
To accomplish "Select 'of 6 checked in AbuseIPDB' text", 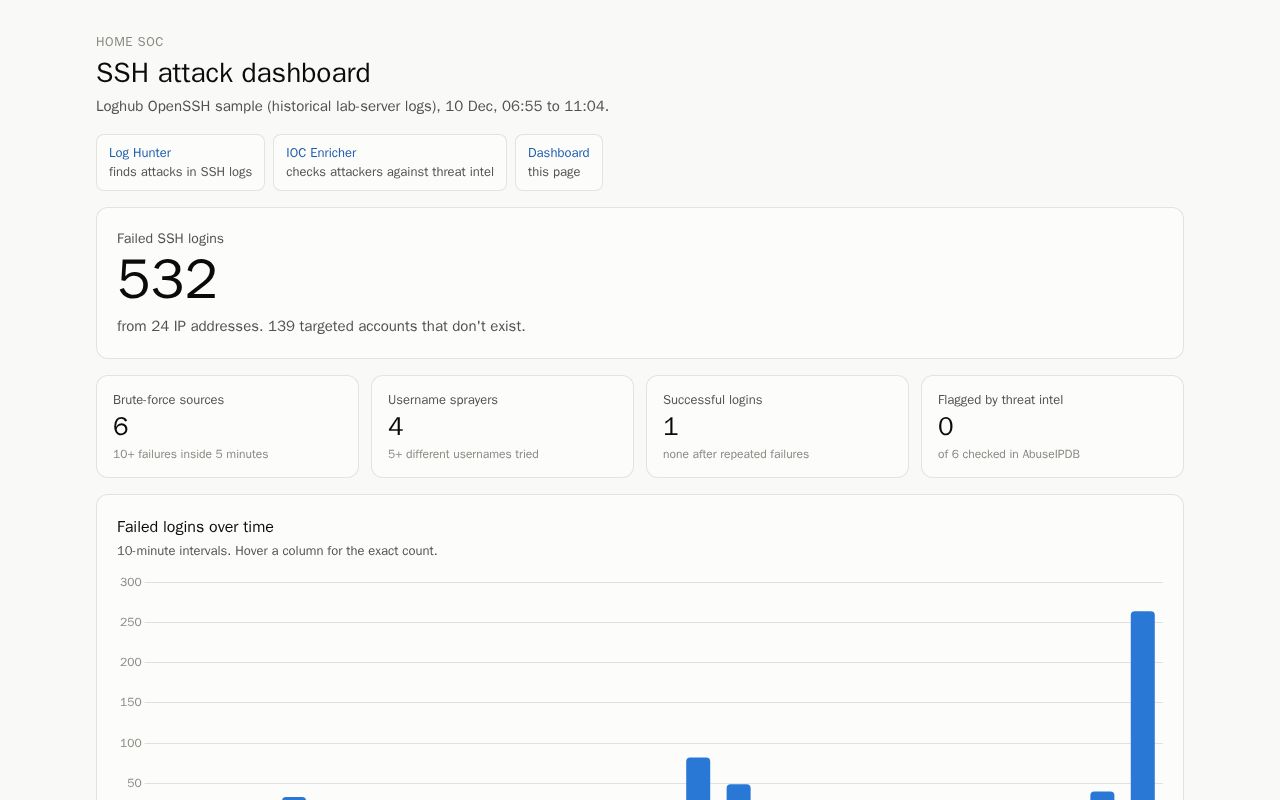I will pos(1009,454).
